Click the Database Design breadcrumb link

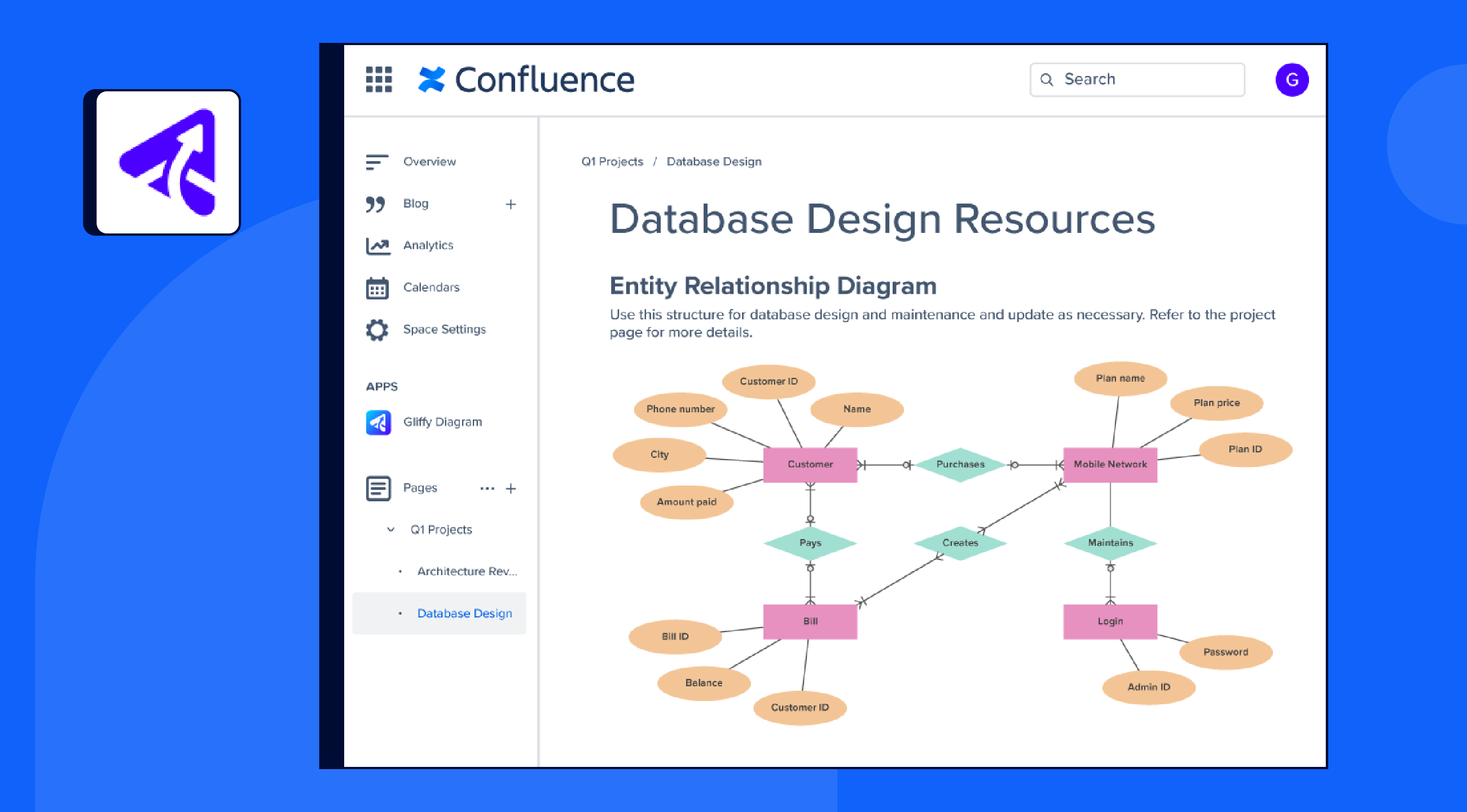coord(714,162)
